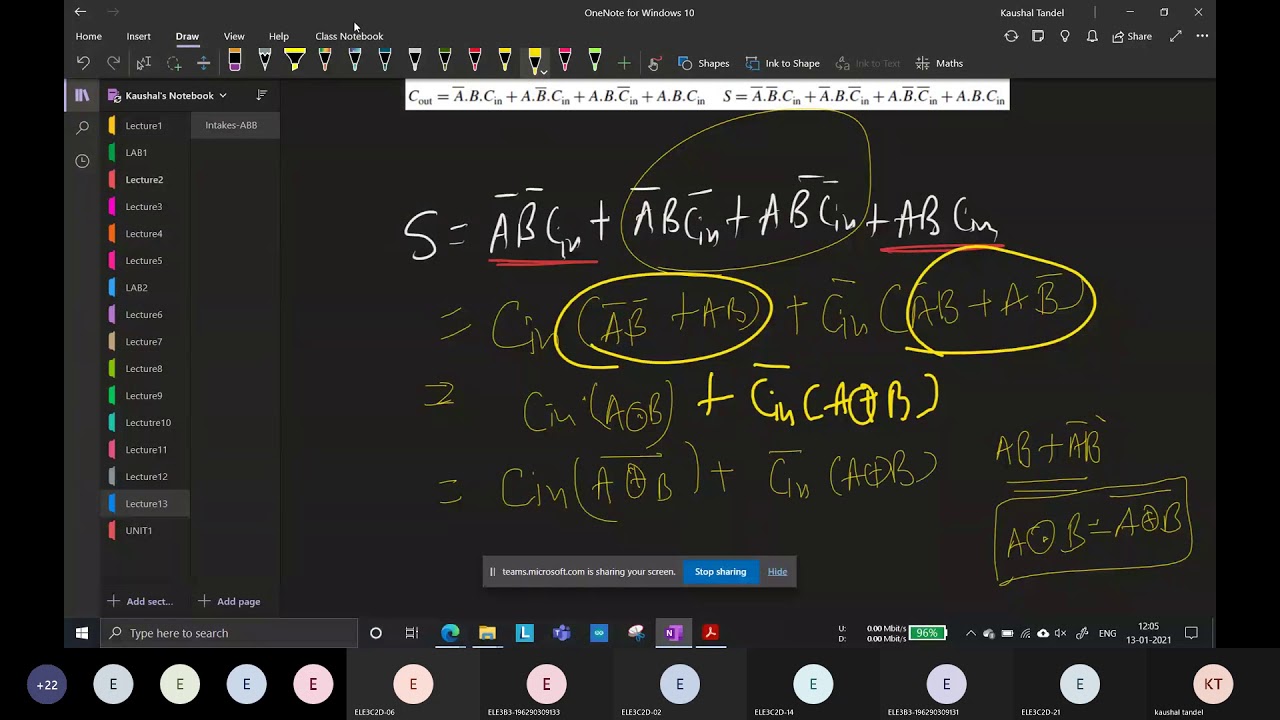Click the plus icon to add a pen
This screenshot has height=720, width=1280.
click(x=624, y=63)
